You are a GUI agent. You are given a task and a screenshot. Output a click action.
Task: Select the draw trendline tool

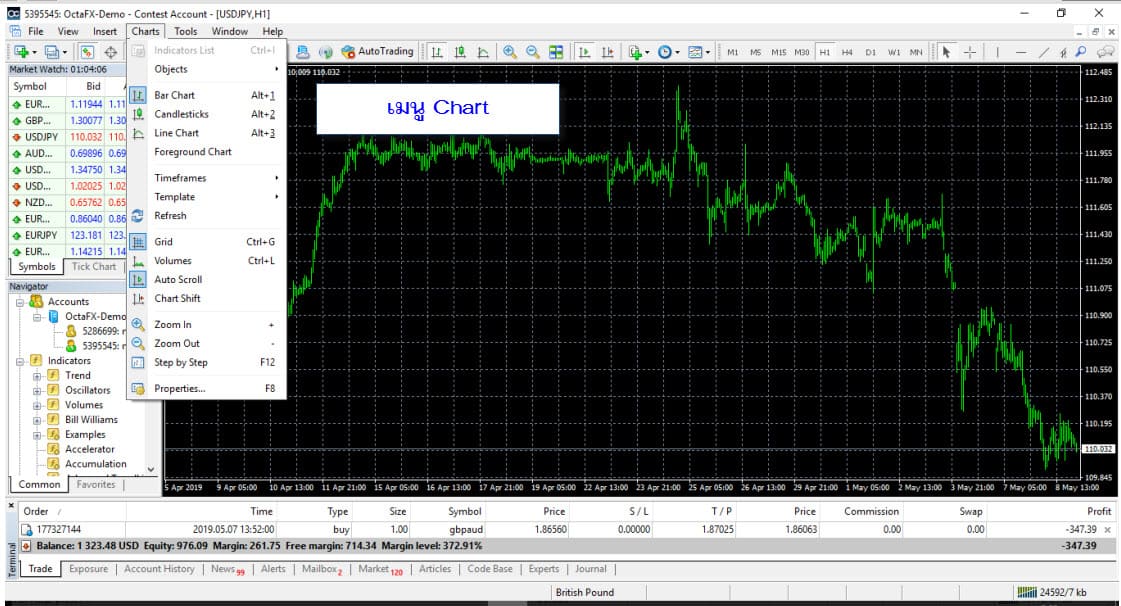pos(1044,52)
